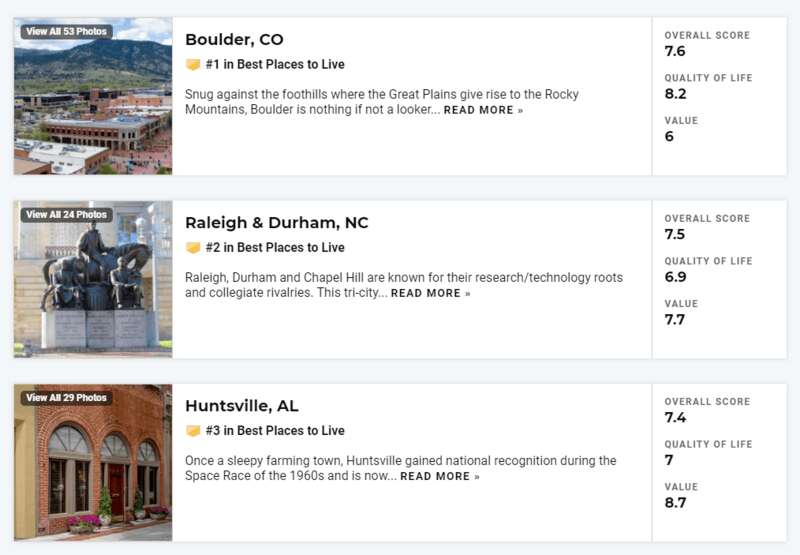Image resolution: width=800 pixels, height=555 pixels.
Task: Click the gold badge icon beside #2 ranking
Action: click(x=193, y=248)
